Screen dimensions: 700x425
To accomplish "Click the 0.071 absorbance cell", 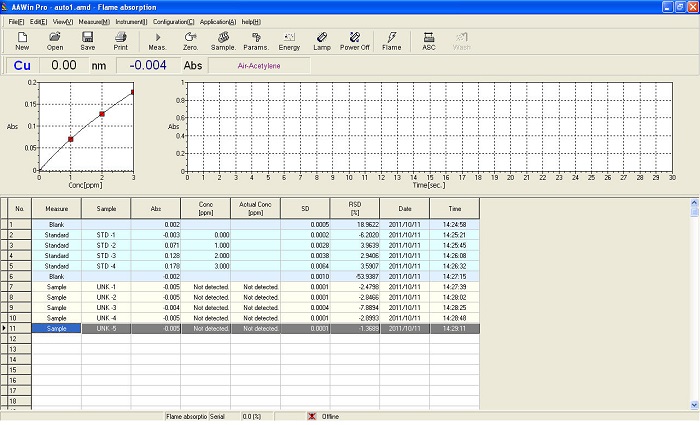I will point(156,245).
